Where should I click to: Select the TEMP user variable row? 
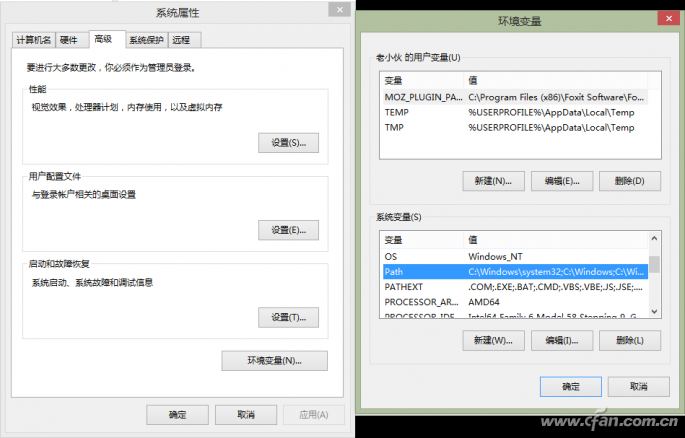[x=515, y=112]
